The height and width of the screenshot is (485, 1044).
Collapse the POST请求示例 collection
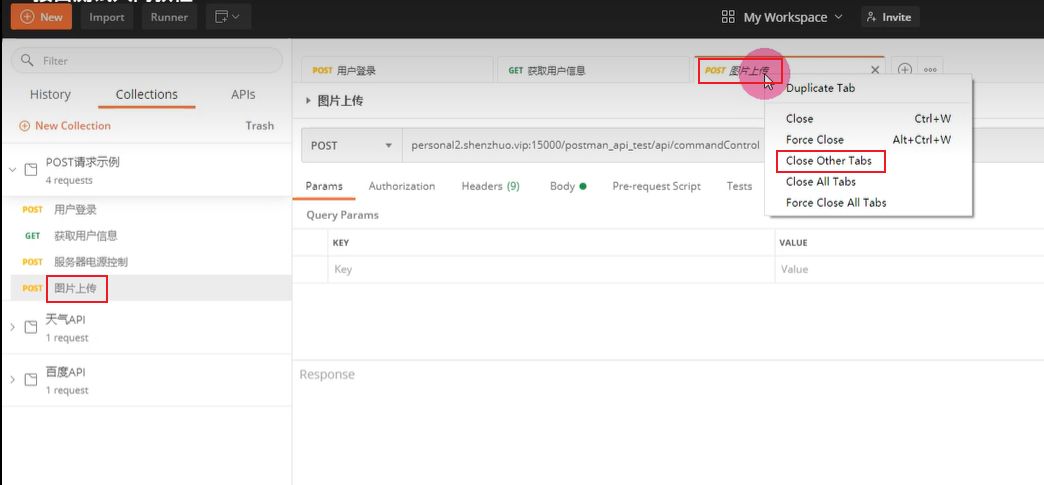tap(12, 170)
